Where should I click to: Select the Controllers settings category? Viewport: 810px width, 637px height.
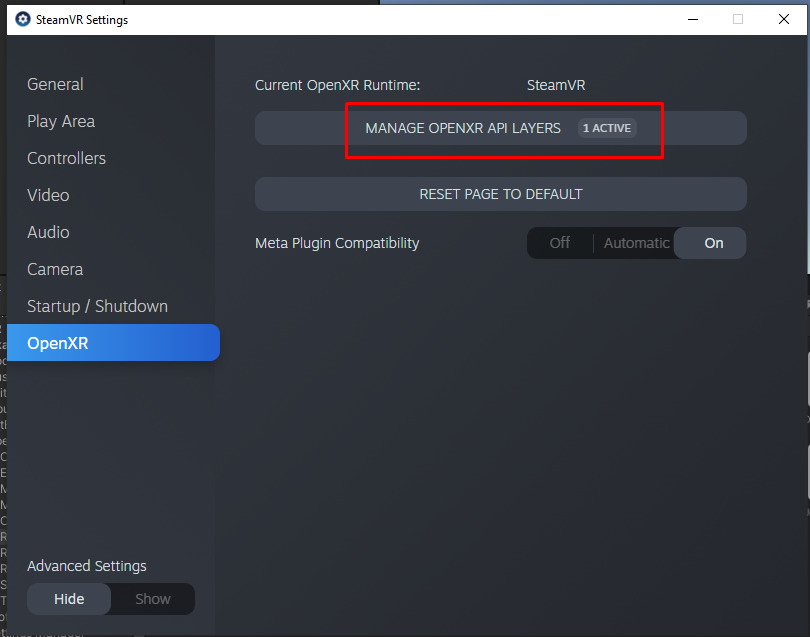pyautogui.click(x=66, y=158)
